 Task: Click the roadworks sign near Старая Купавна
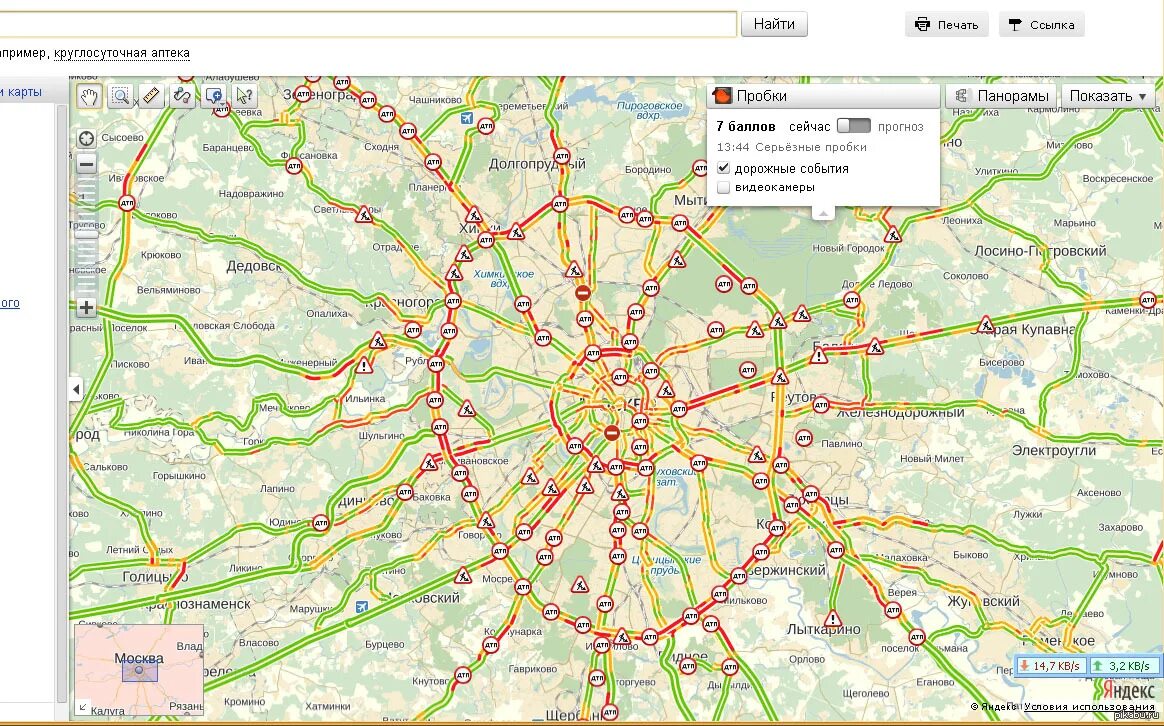pos(986,324)
